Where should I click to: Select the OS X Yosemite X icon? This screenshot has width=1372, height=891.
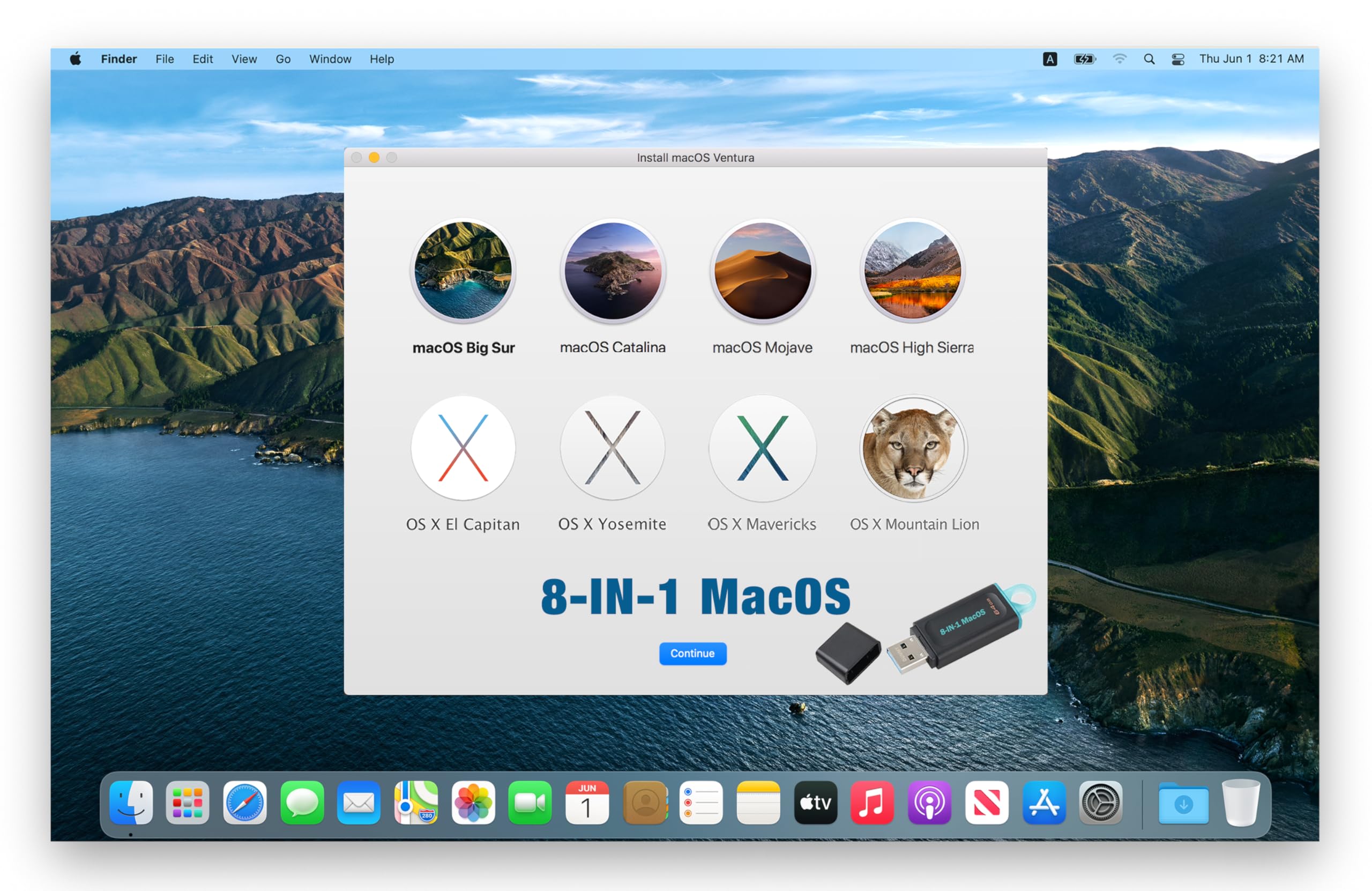pos(613,448)
